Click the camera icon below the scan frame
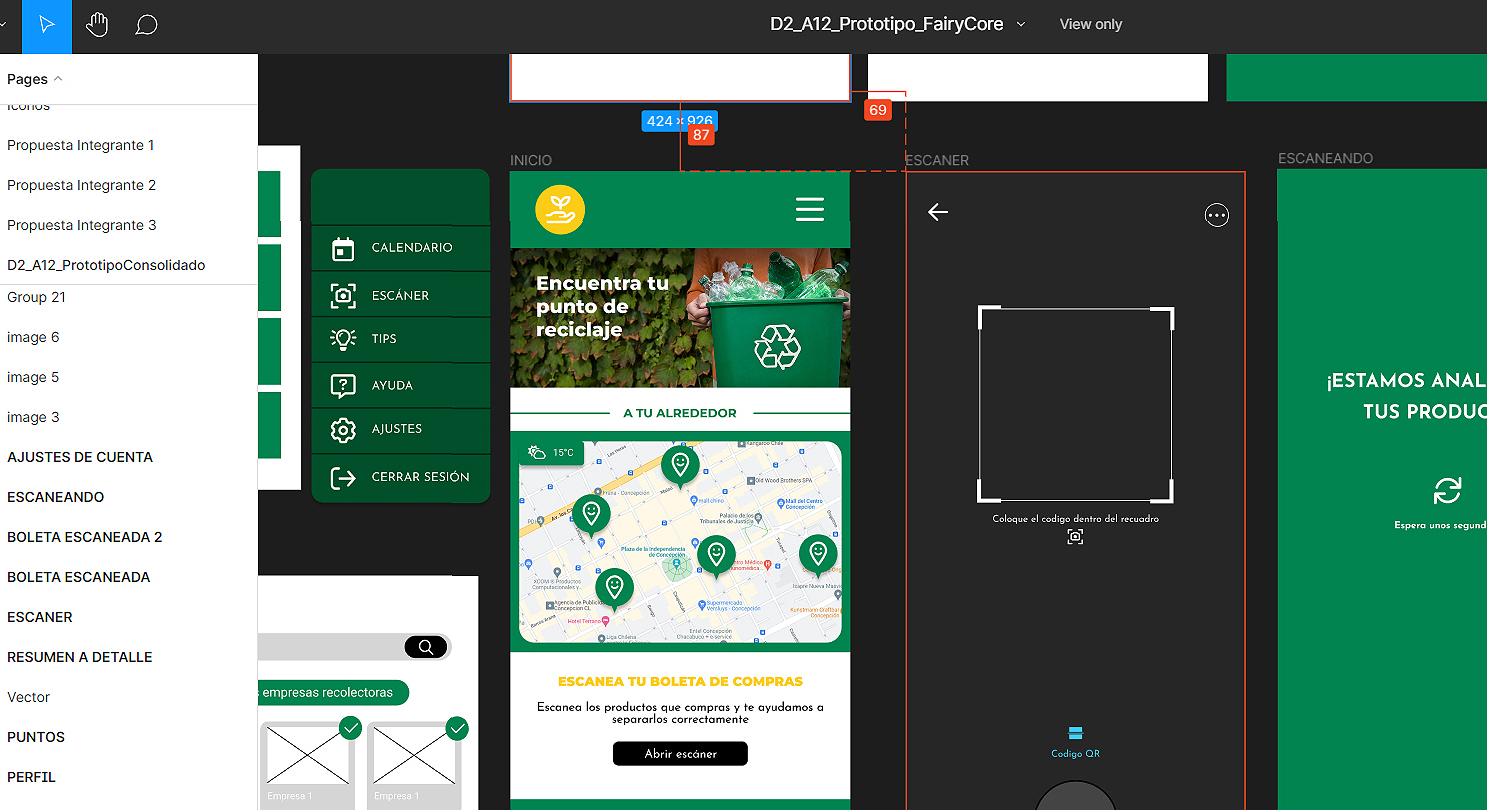The image size is (1487, 810). (x=1074, y=536)
